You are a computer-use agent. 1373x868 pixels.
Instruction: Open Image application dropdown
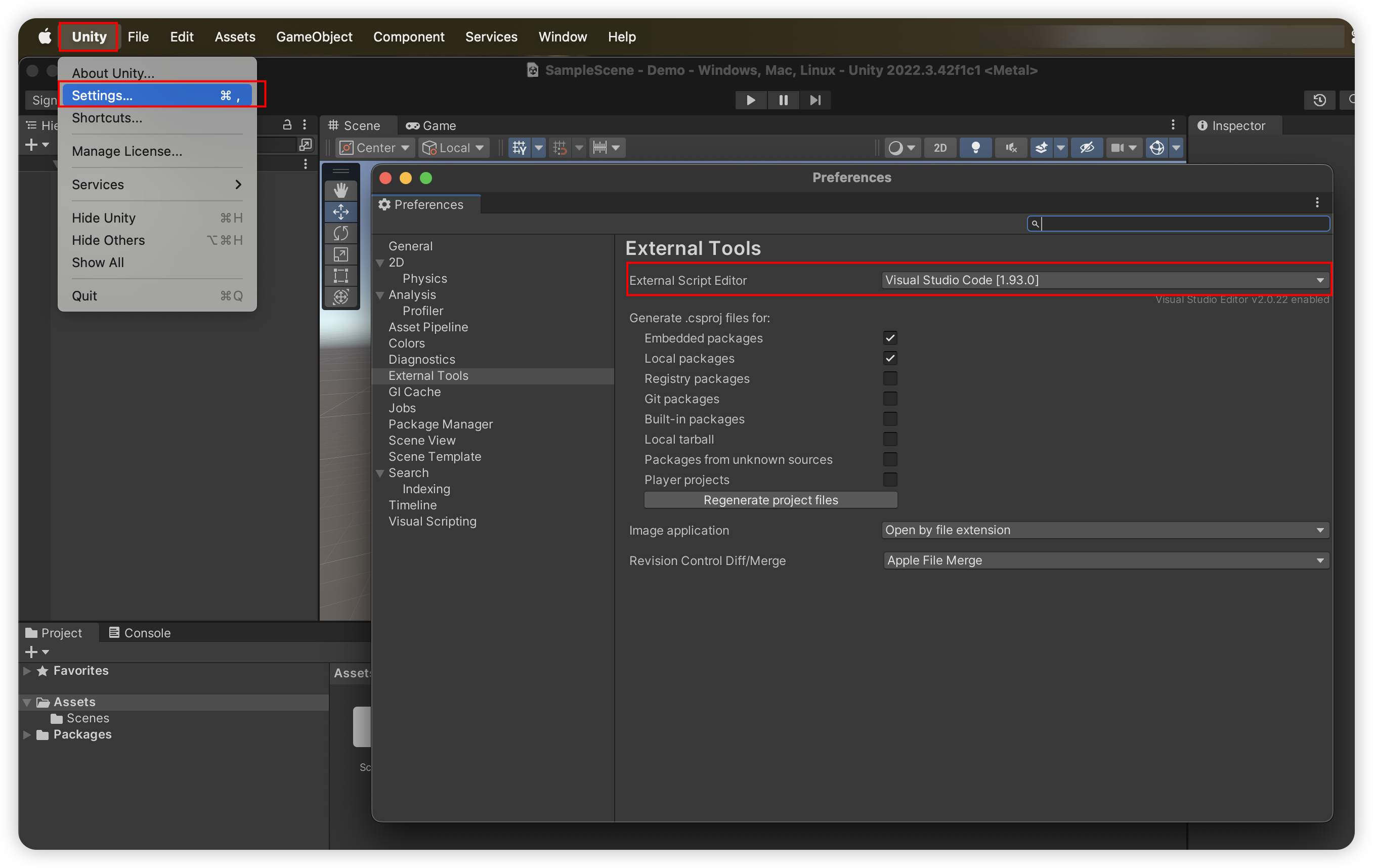click(x=1104, y=530)
